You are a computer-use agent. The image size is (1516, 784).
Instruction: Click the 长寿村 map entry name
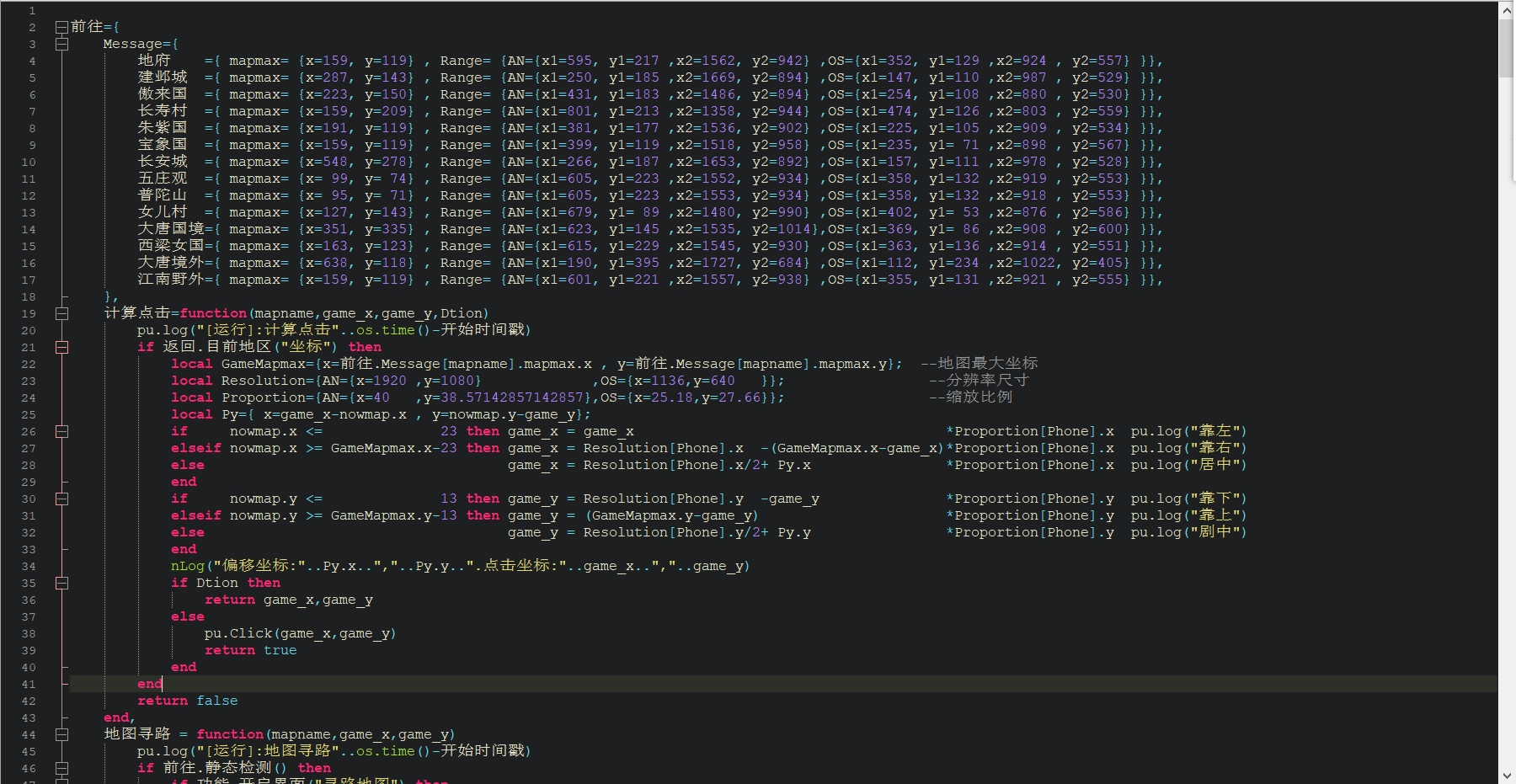[x=163, y=111]
